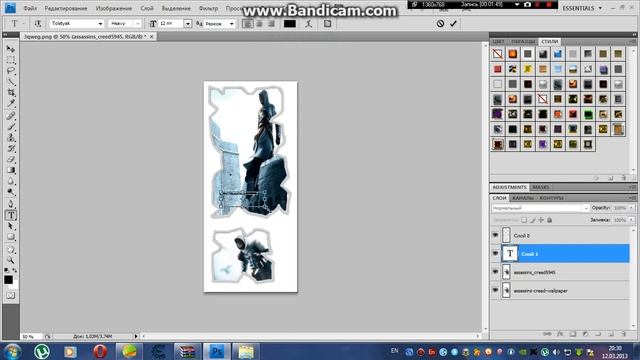Toggle lock all in Layers panel
Viewport: 640px width, 360px height.
[x=550, y=220]
